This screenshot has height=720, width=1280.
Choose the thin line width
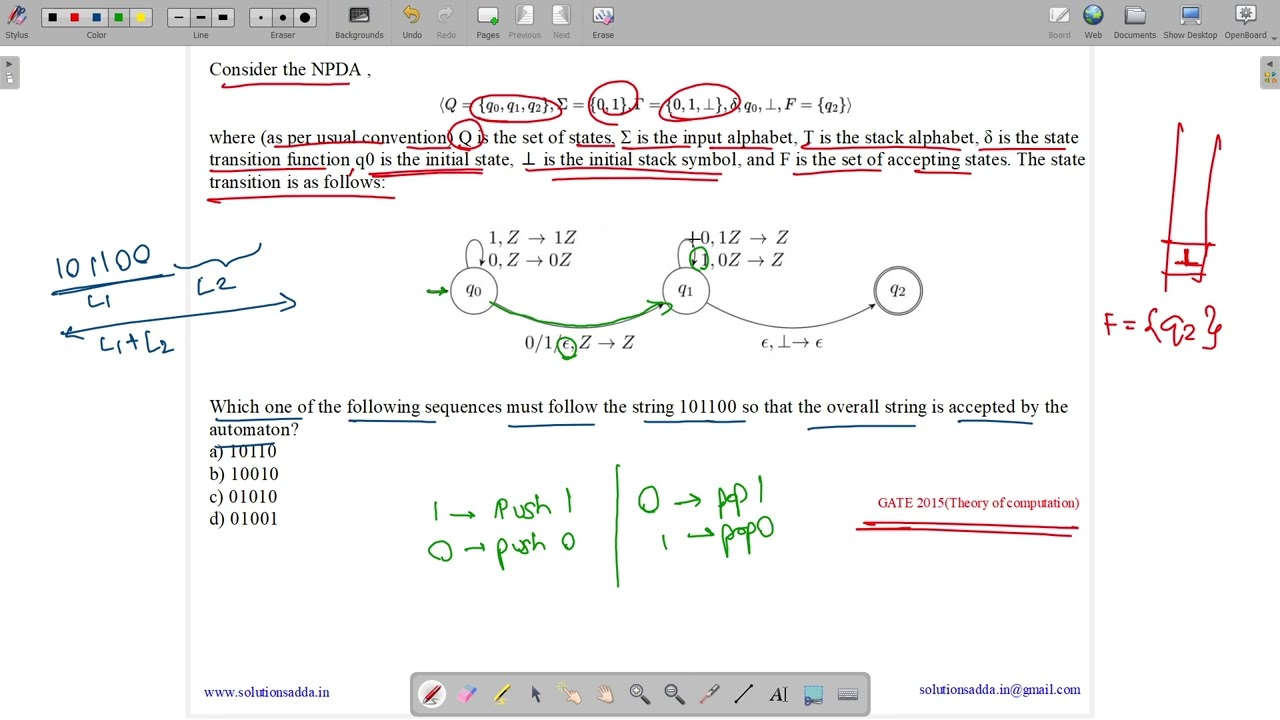179,17
